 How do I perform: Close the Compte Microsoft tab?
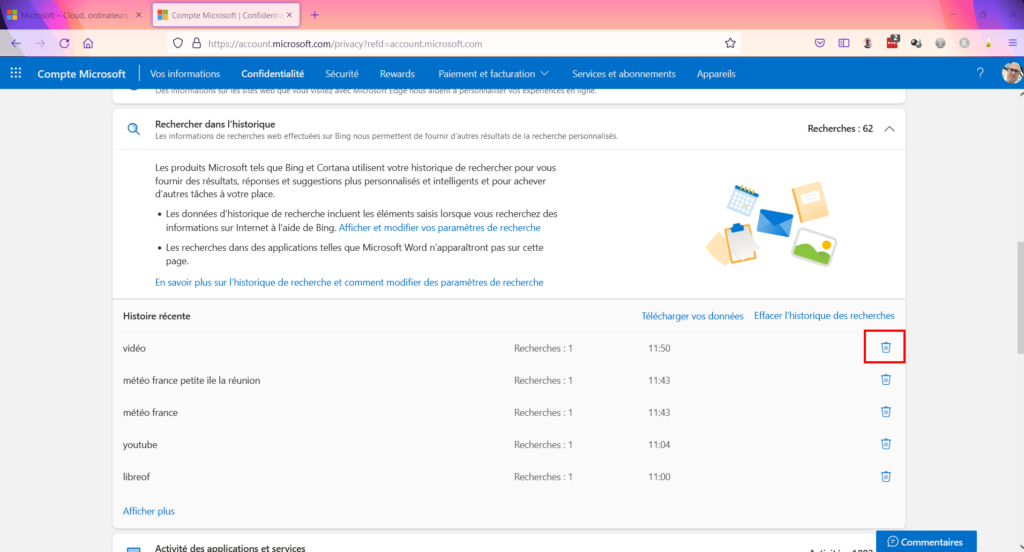[289, 14]
